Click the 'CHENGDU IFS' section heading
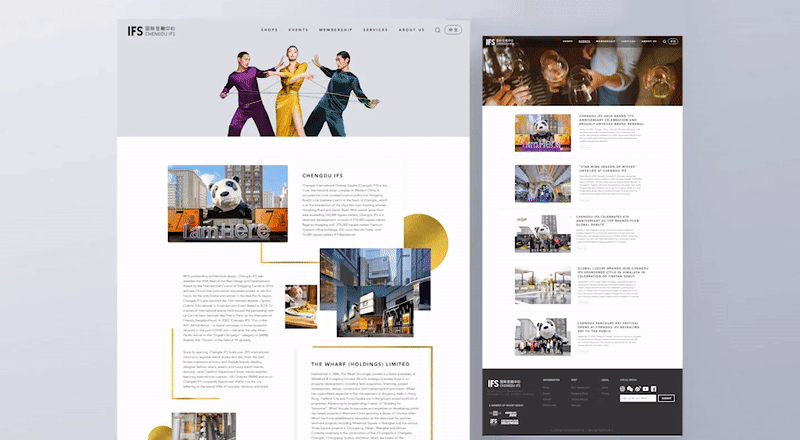The width and height of the screenshot is (800, 440). pos(322,176)
